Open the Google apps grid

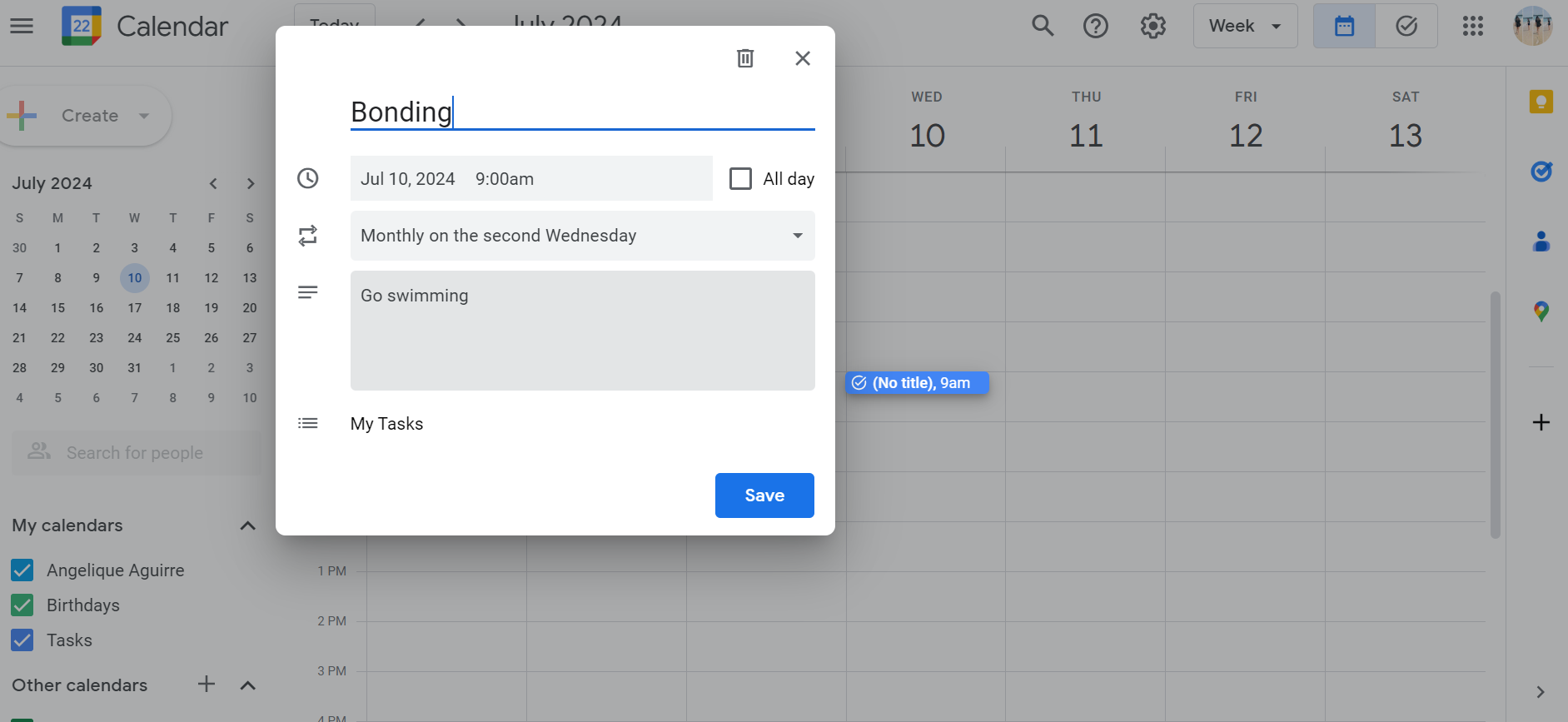click(1472, 26)
